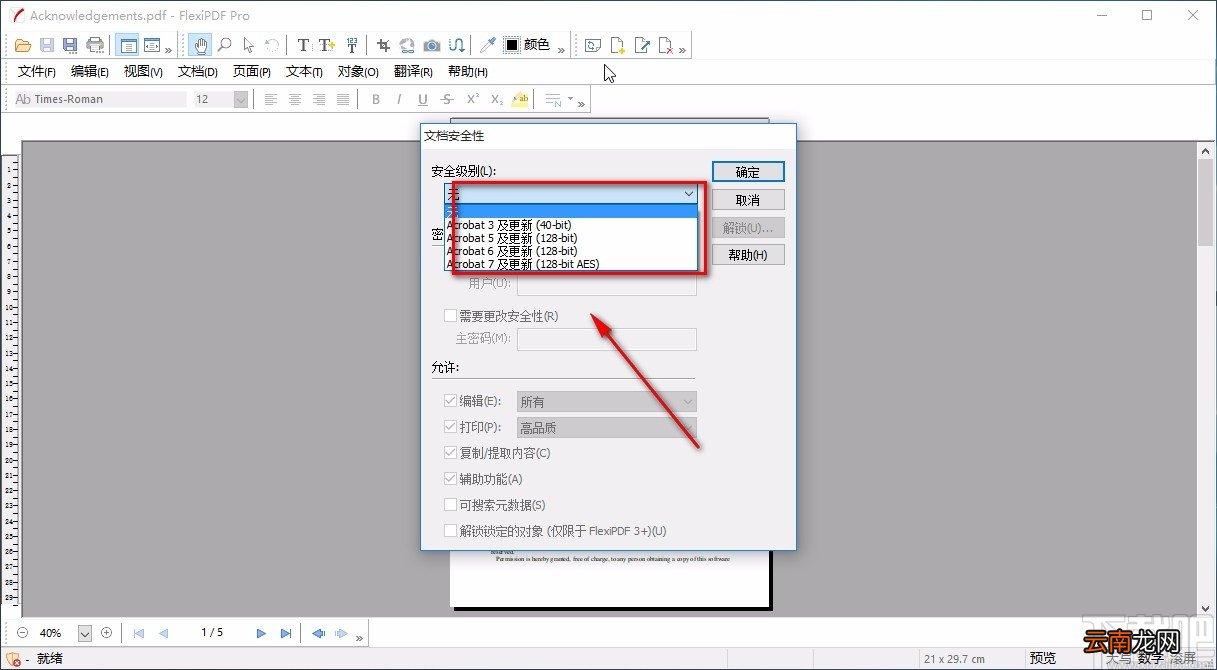The width and height of the screenshot is (1217, 670).
Task: Open the 编辑 menu
Action: coord(90,72)
